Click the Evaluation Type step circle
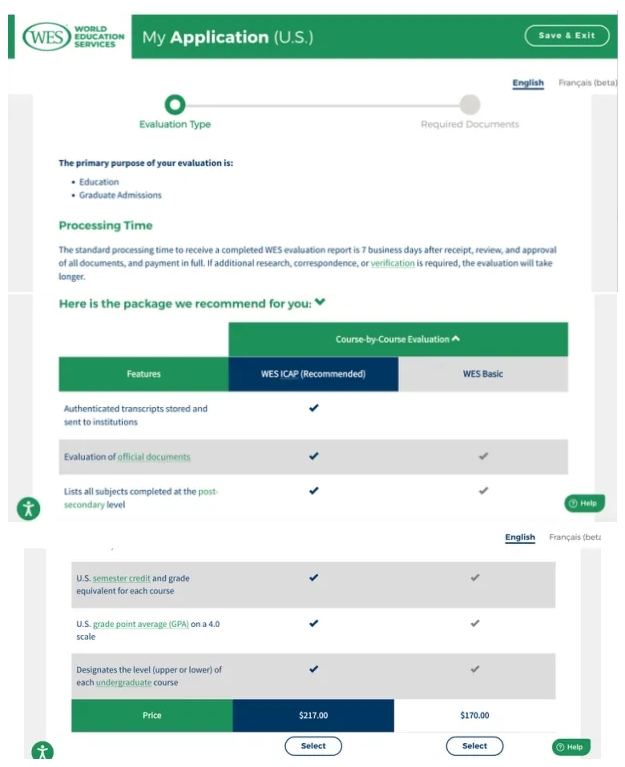625x767 pixels. click(x=175, y=104)
